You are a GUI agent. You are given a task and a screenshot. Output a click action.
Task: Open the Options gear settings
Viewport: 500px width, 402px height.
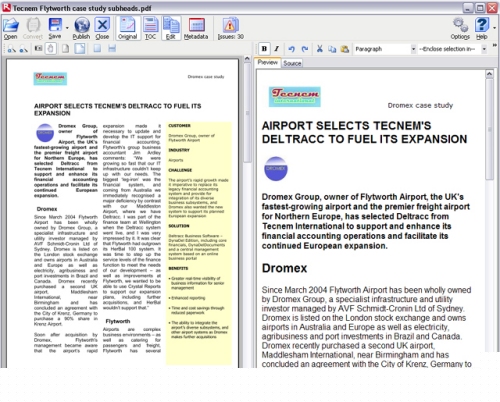tap(460, 28)
